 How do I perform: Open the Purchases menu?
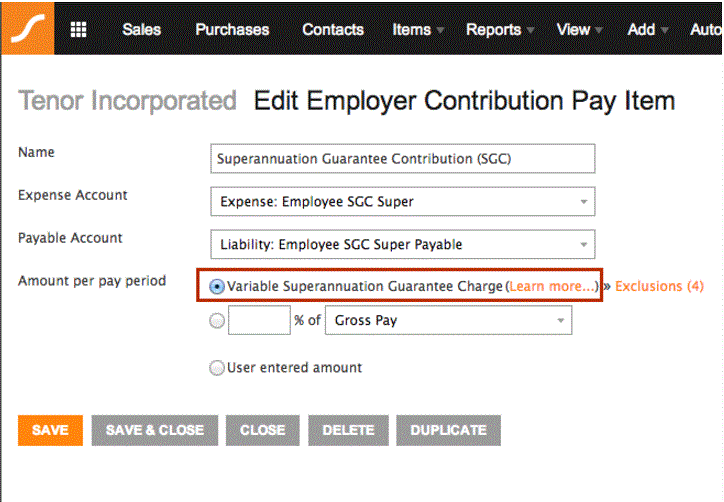pos(232,30)
